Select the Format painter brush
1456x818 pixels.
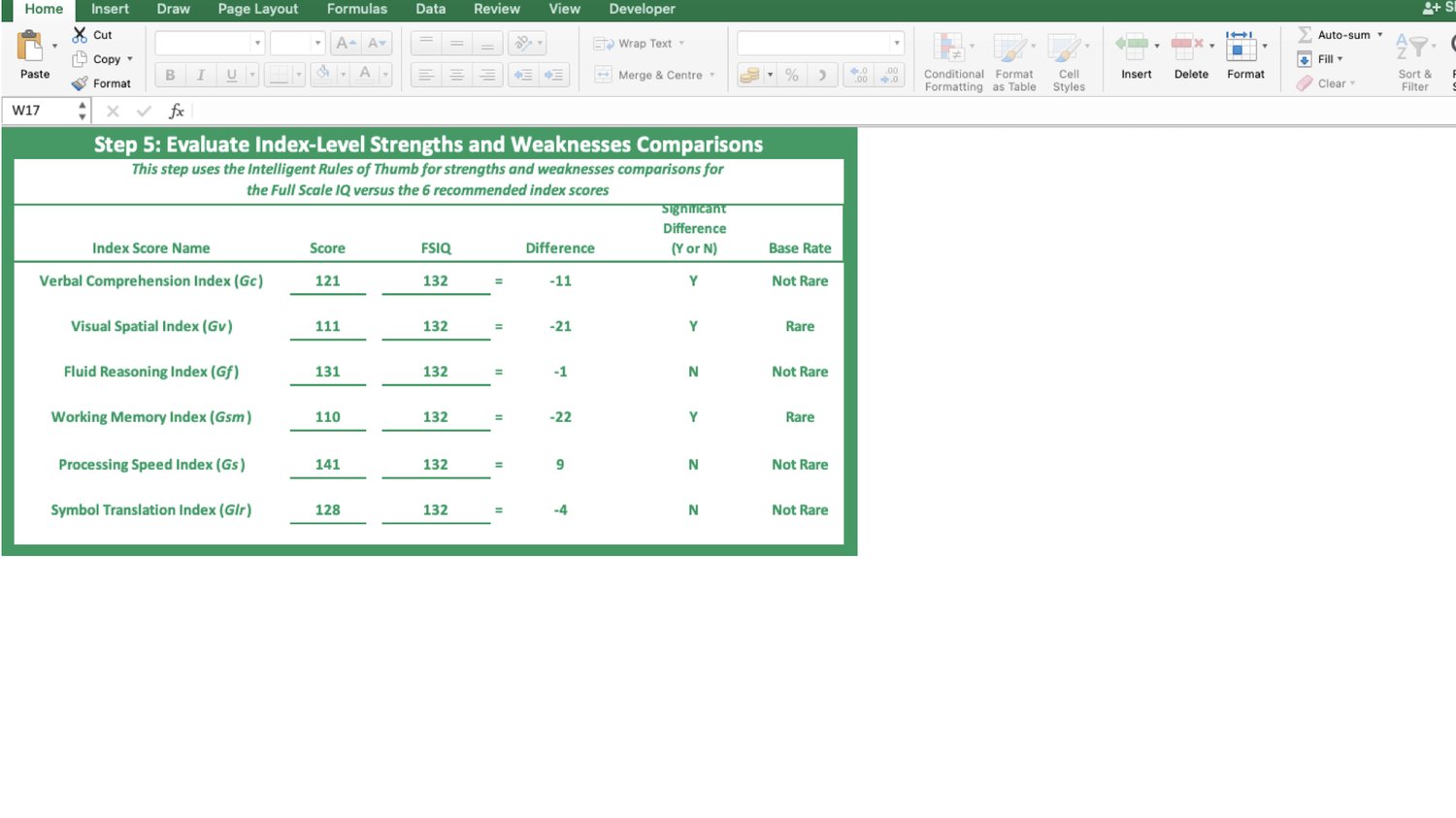(x=80, y=83)
